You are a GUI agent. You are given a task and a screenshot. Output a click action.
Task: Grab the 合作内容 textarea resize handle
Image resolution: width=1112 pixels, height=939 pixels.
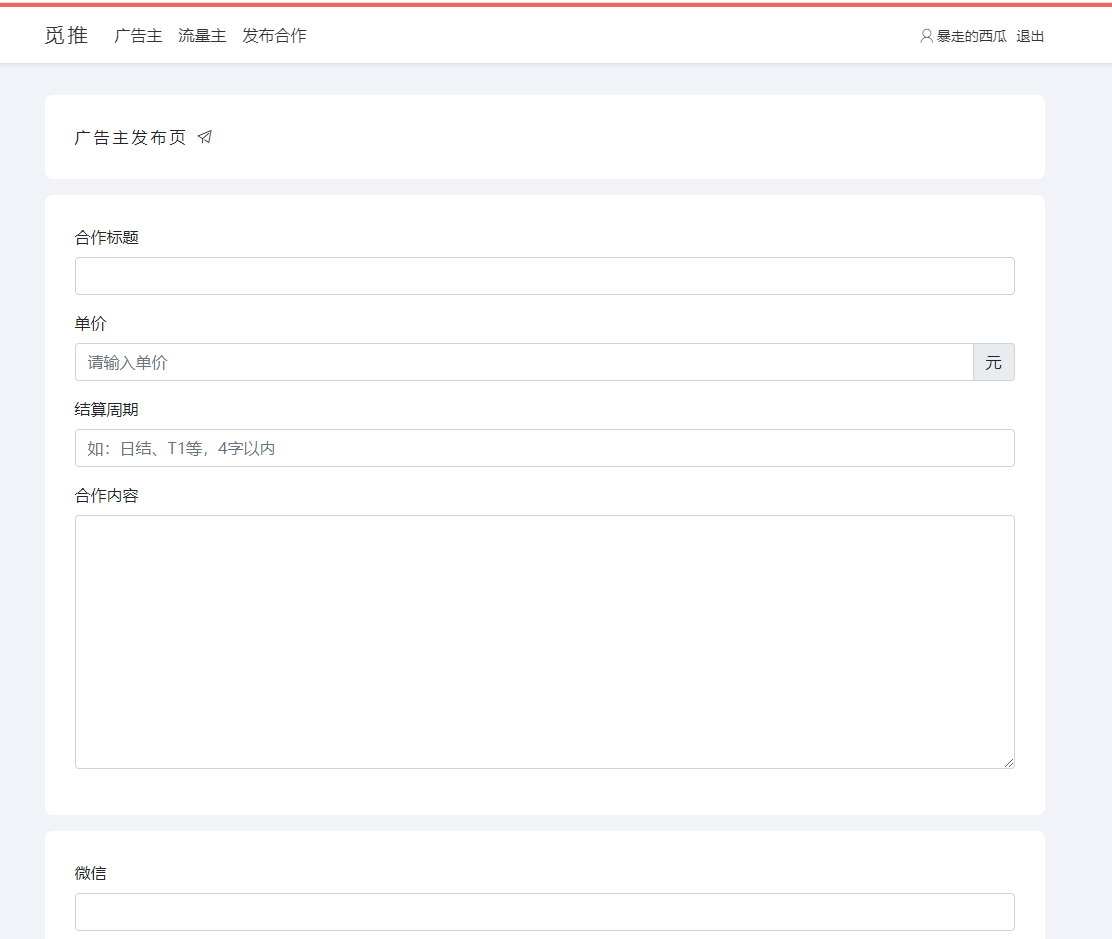(1008, 762)
